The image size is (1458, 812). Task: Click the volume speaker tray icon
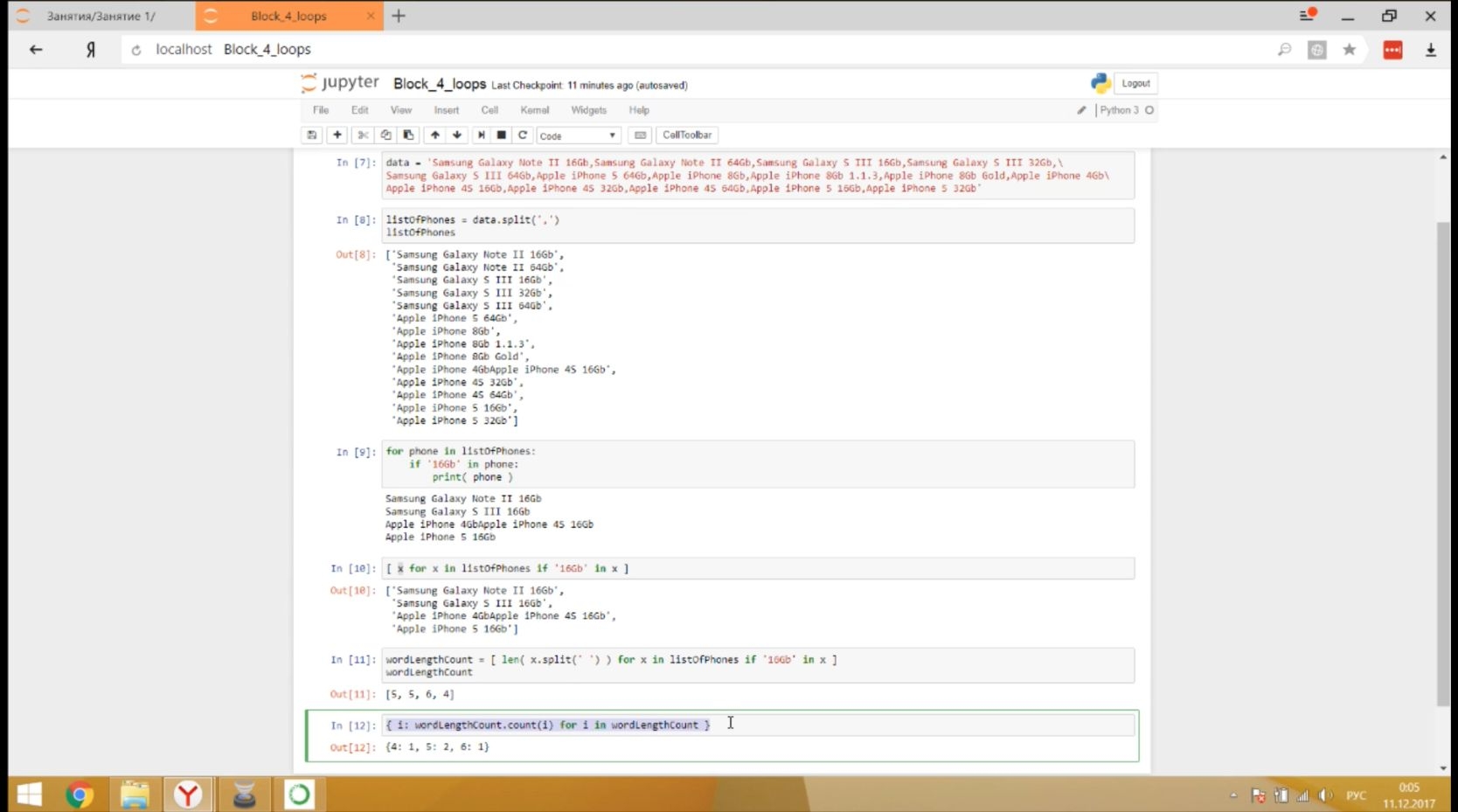1325,795
